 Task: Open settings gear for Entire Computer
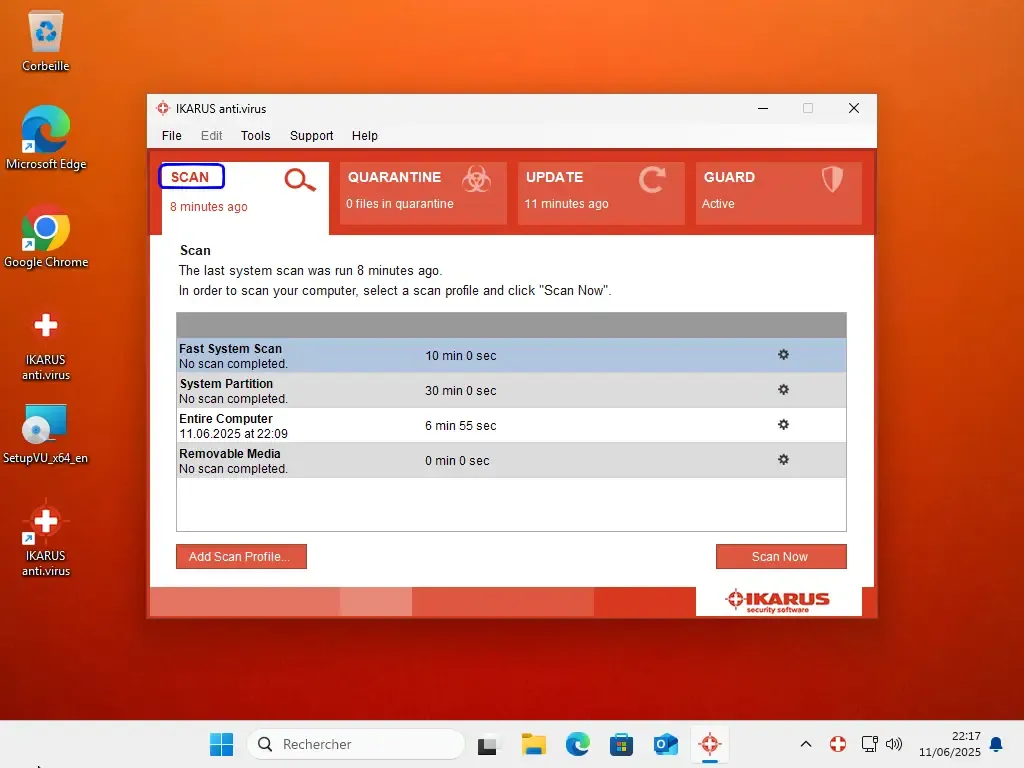tap(783, 424)
